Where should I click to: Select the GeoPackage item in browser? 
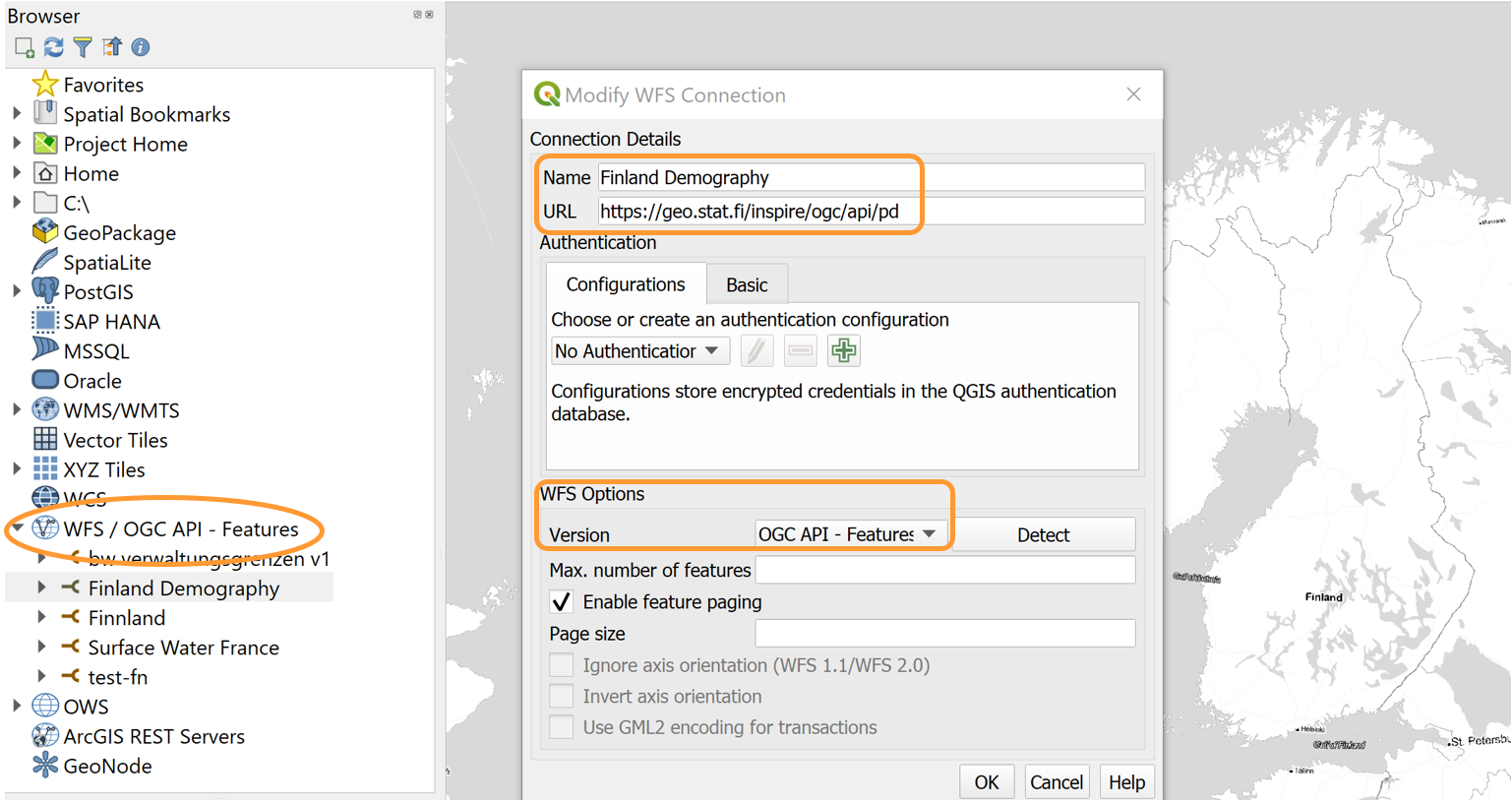pos(119,233)
